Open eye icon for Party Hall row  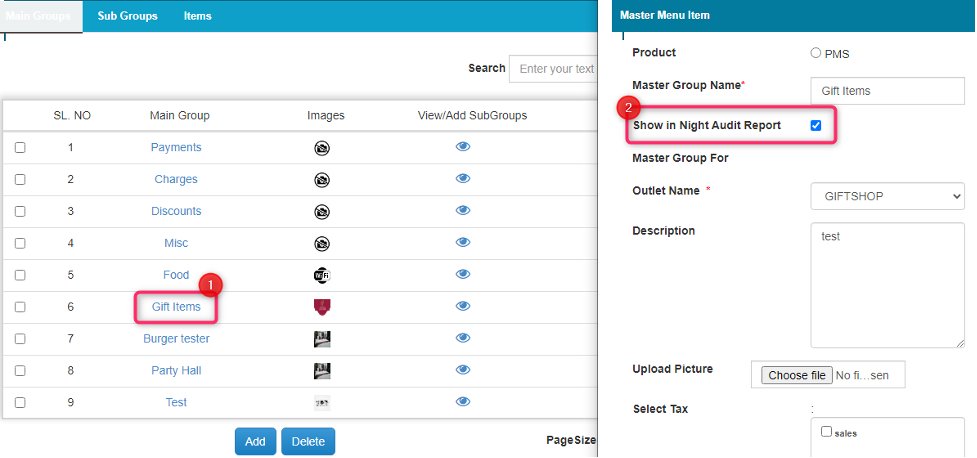tap(463, 370)
